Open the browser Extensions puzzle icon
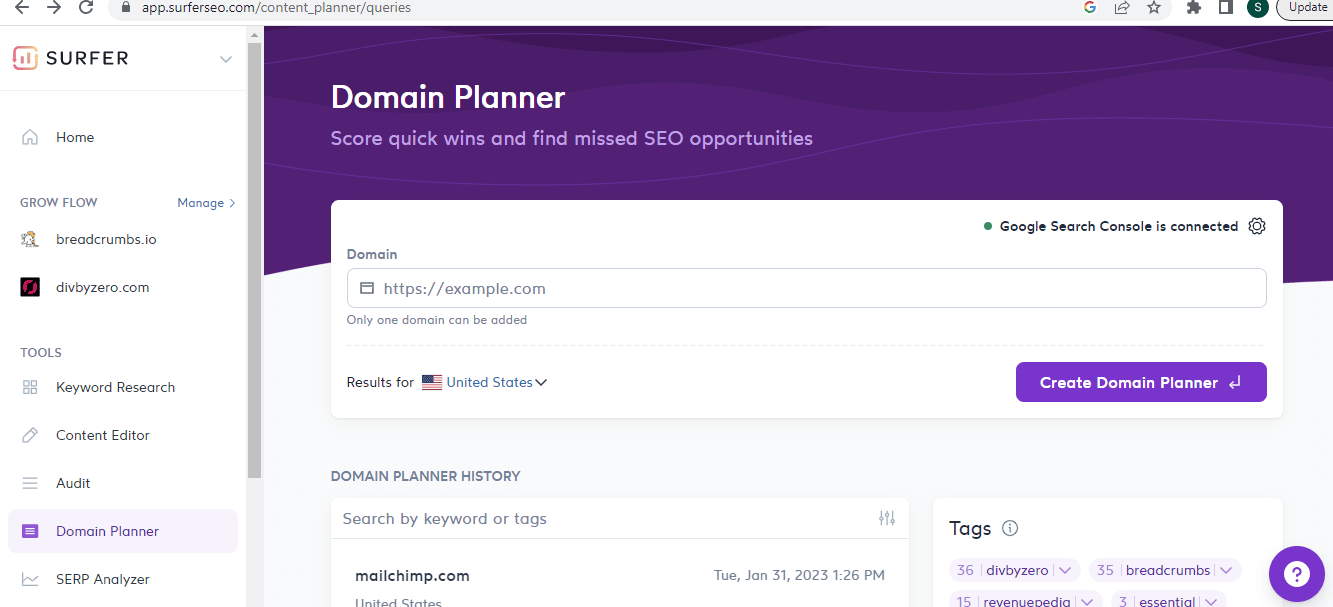Viewport: 1333px width, 607px height. tap(1193, 7)
